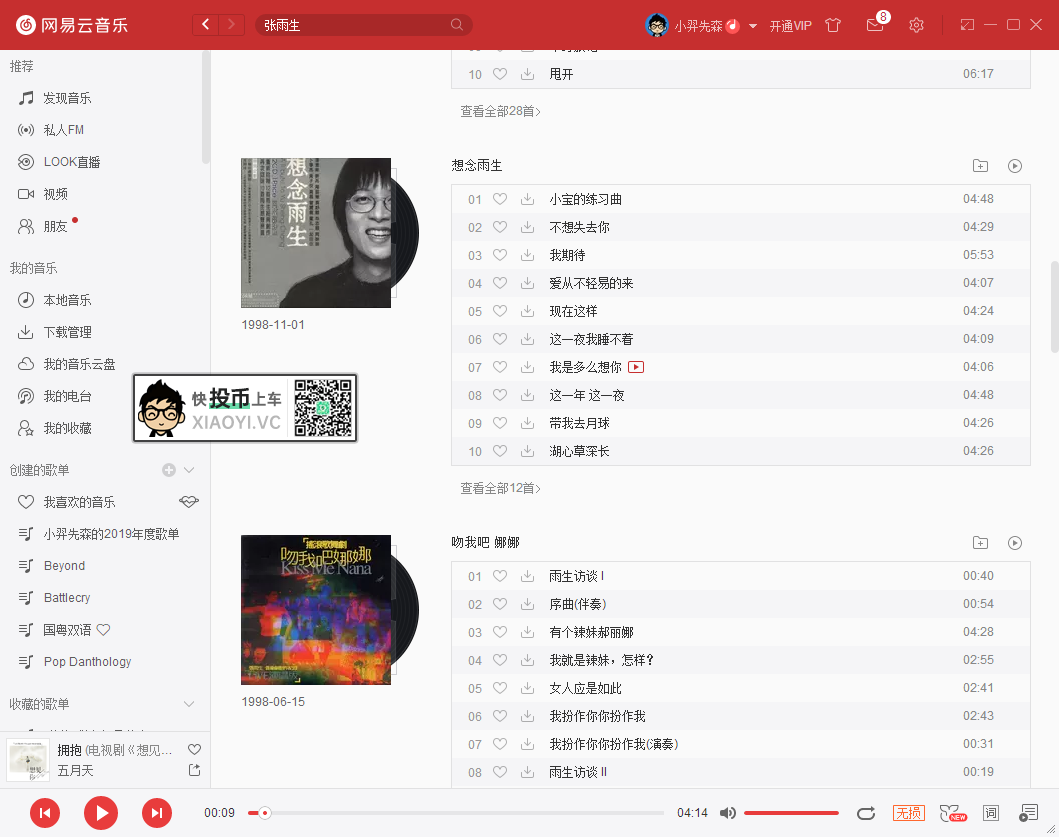
Task: Download the song 湖心草深长
Action: click(x=527, y=451)
